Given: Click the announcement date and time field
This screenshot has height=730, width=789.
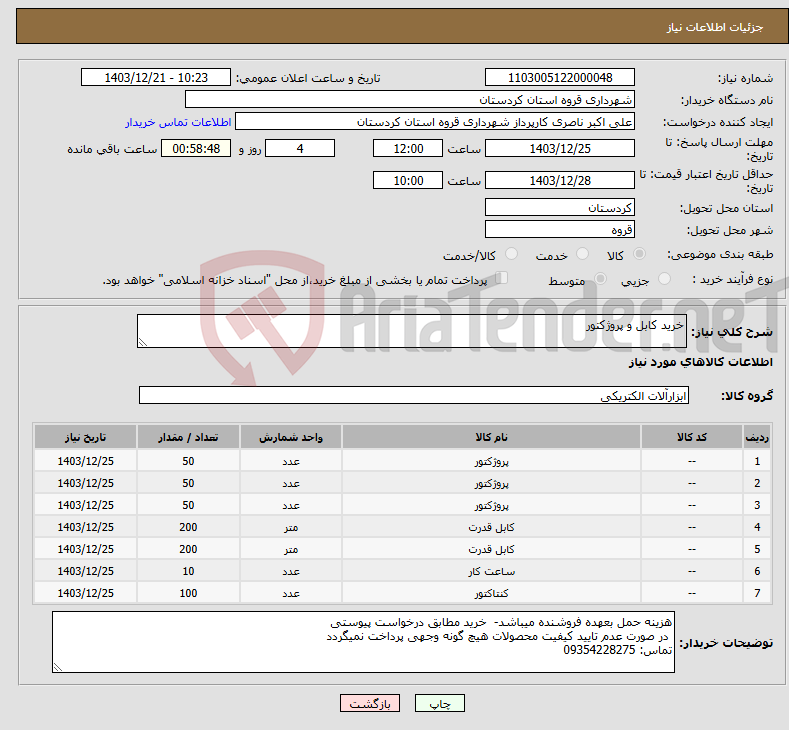Looking at the screenshot, I should (155, 77).
